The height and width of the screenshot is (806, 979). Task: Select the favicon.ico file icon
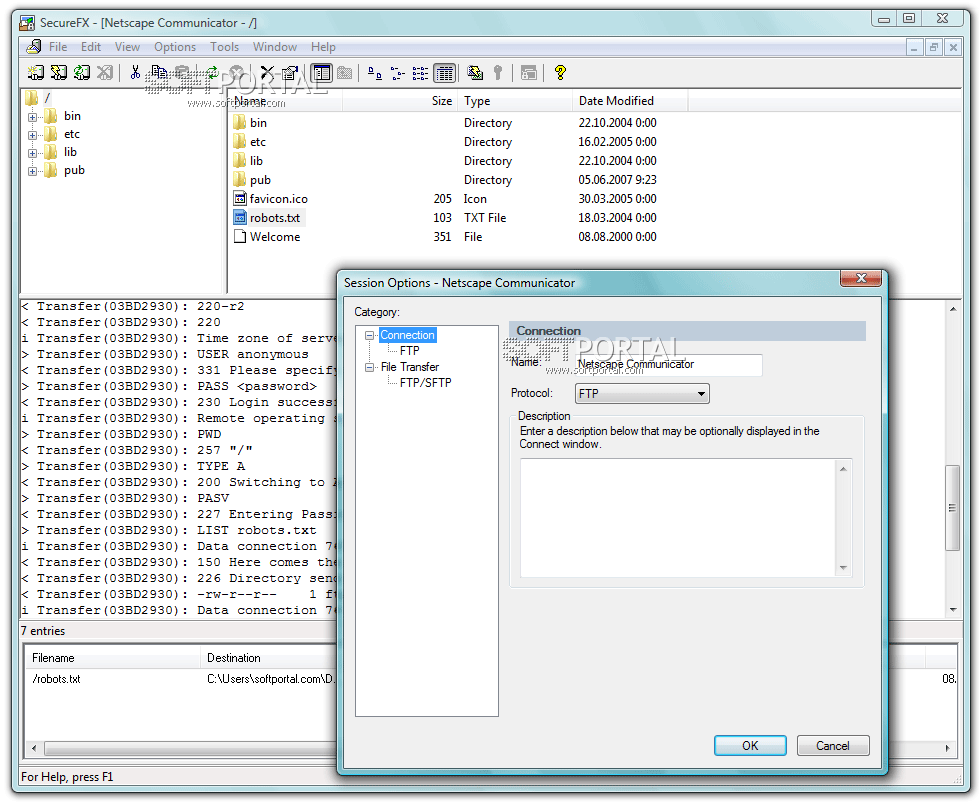click(x=240, y=199)
